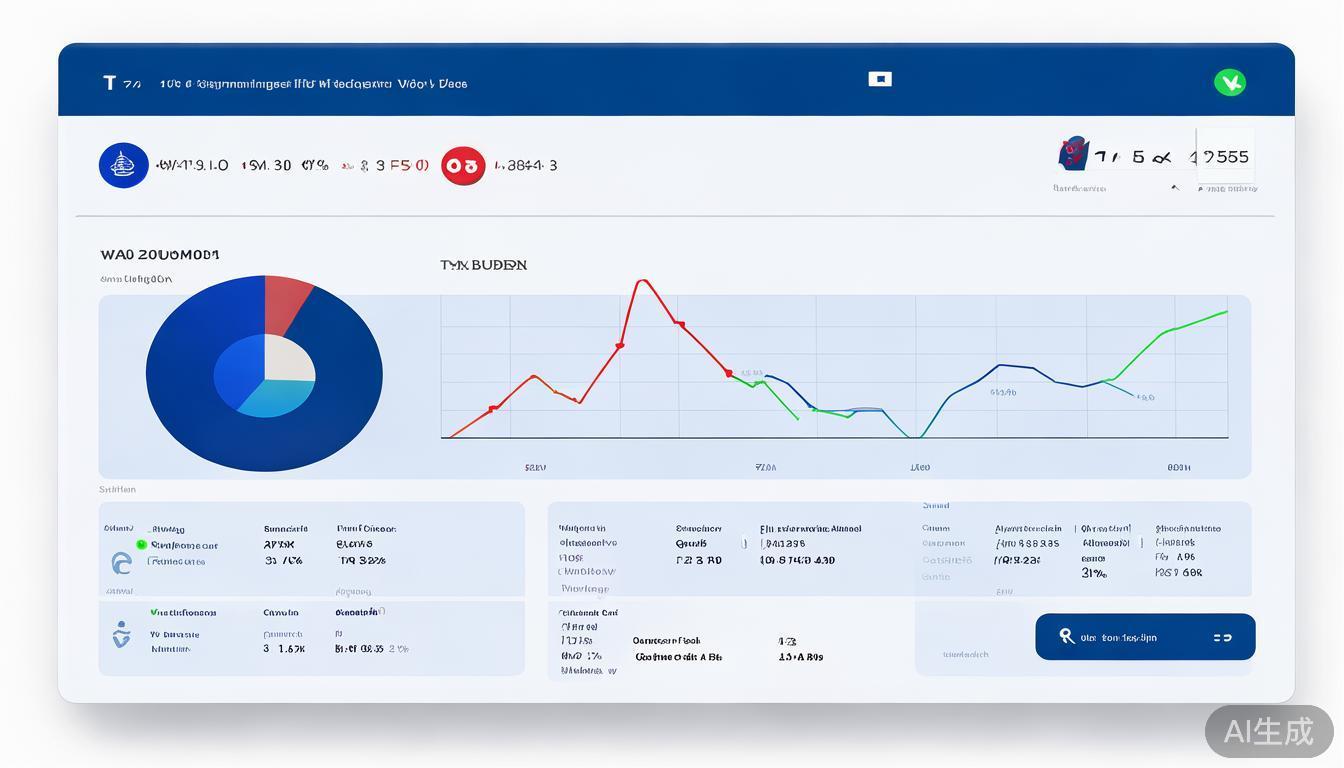The image size is (1344, 768).
Task: Toggle the green status dot in first row
Action: 142,545
